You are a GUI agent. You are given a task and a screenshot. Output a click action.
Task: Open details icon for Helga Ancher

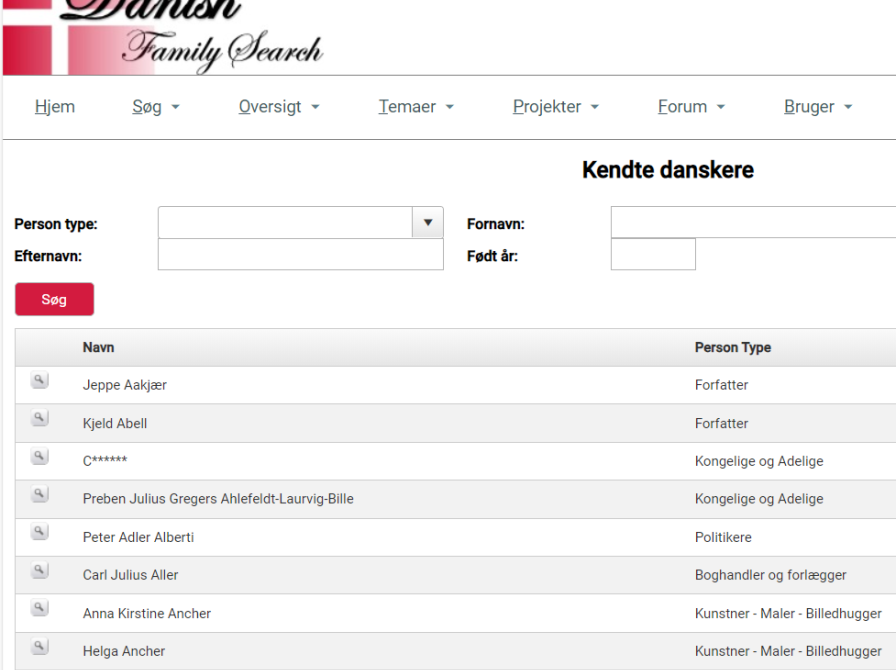pos(39,647)
